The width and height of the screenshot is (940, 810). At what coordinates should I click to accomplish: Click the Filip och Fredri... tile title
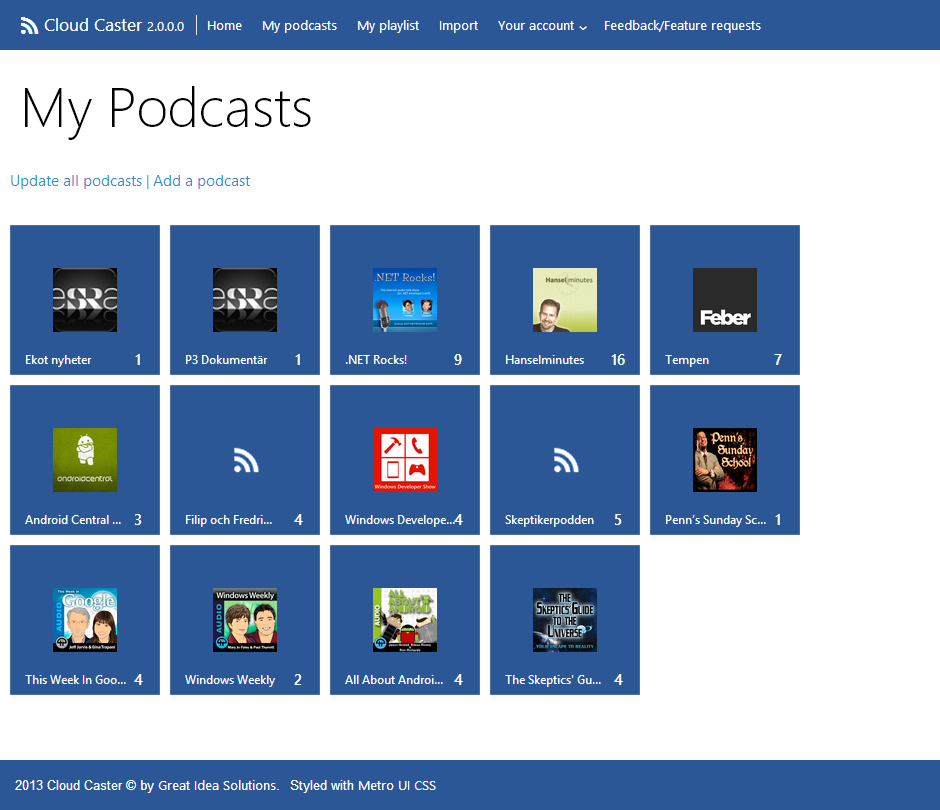228,520
